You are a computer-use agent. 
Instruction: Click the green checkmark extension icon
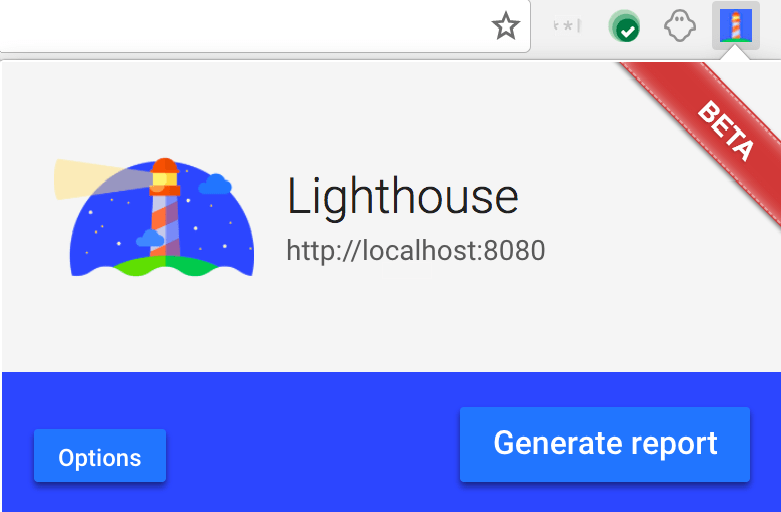coord(624,26)
